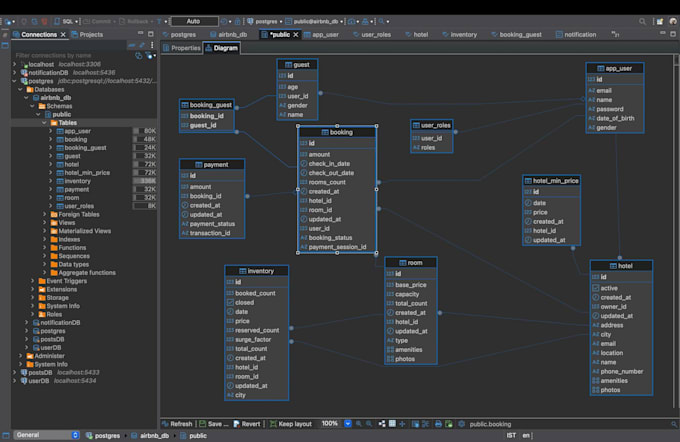This screenshot has width=680, height=442.
Task: Open the airbnb_db editor tab
Action: [x=229, y=34]
